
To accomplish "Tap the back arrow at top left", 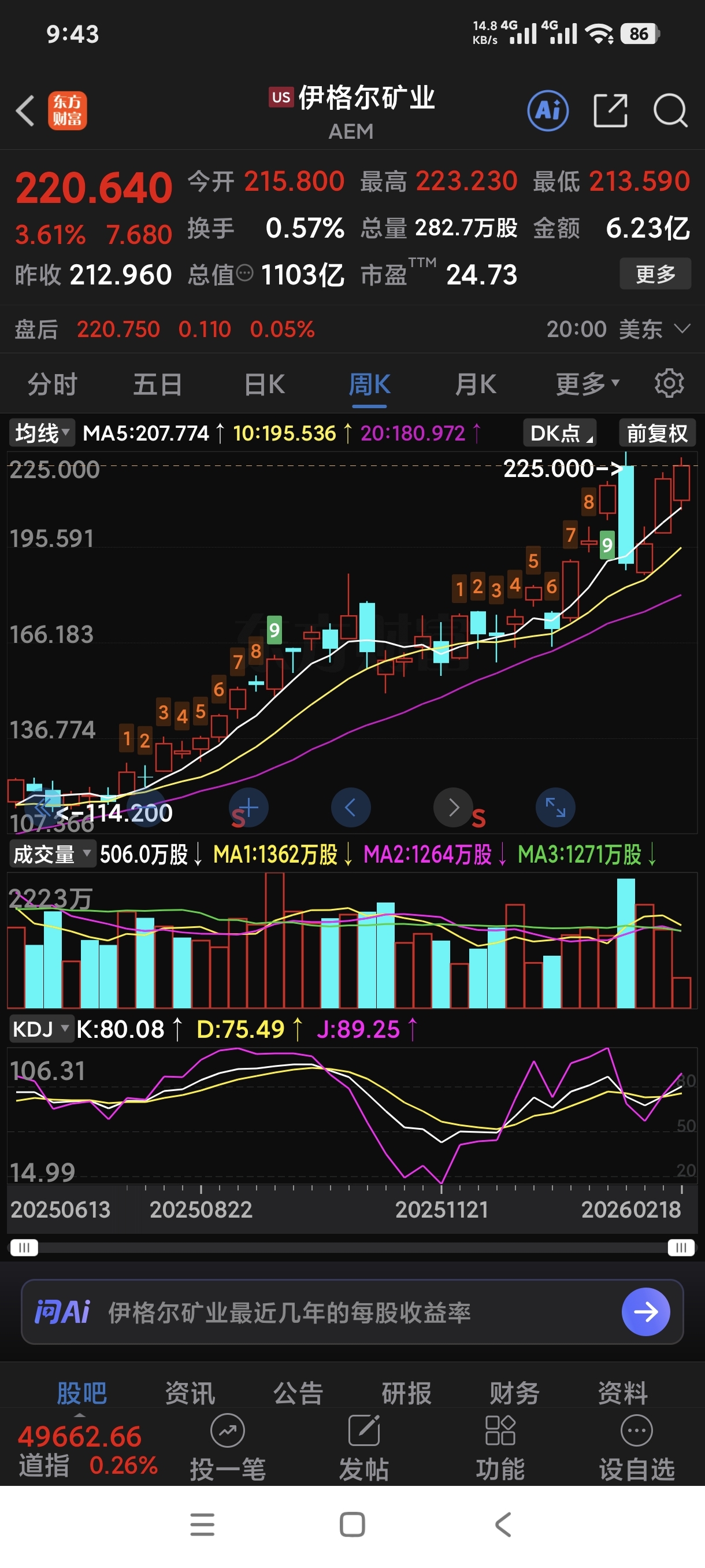I will pos(25,111).
